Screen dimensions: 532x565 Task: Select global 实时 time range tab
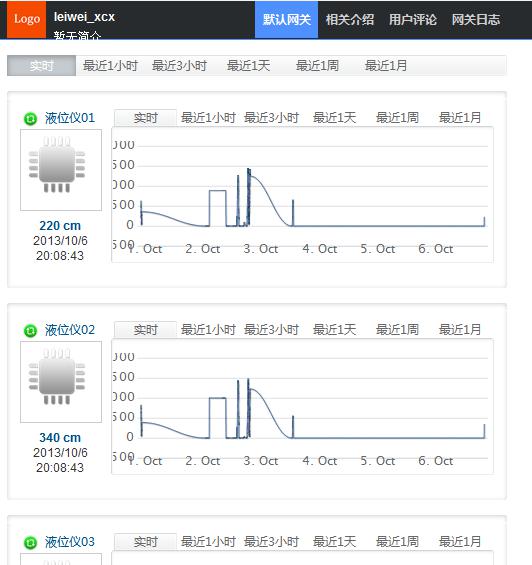pos(41,66)
